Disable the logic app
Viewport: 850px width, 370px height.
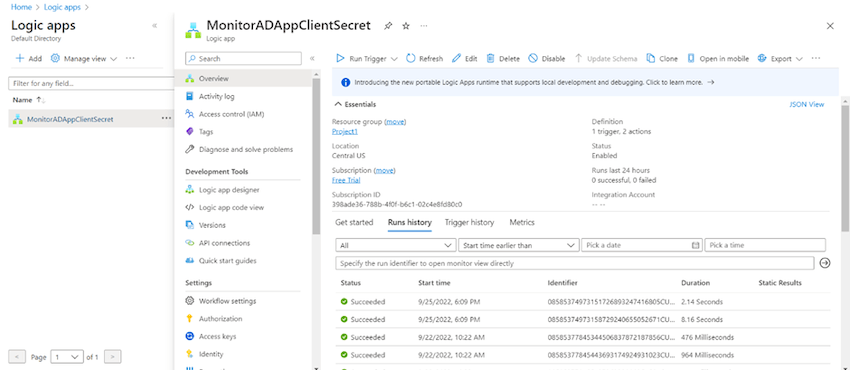coord(546,59)
